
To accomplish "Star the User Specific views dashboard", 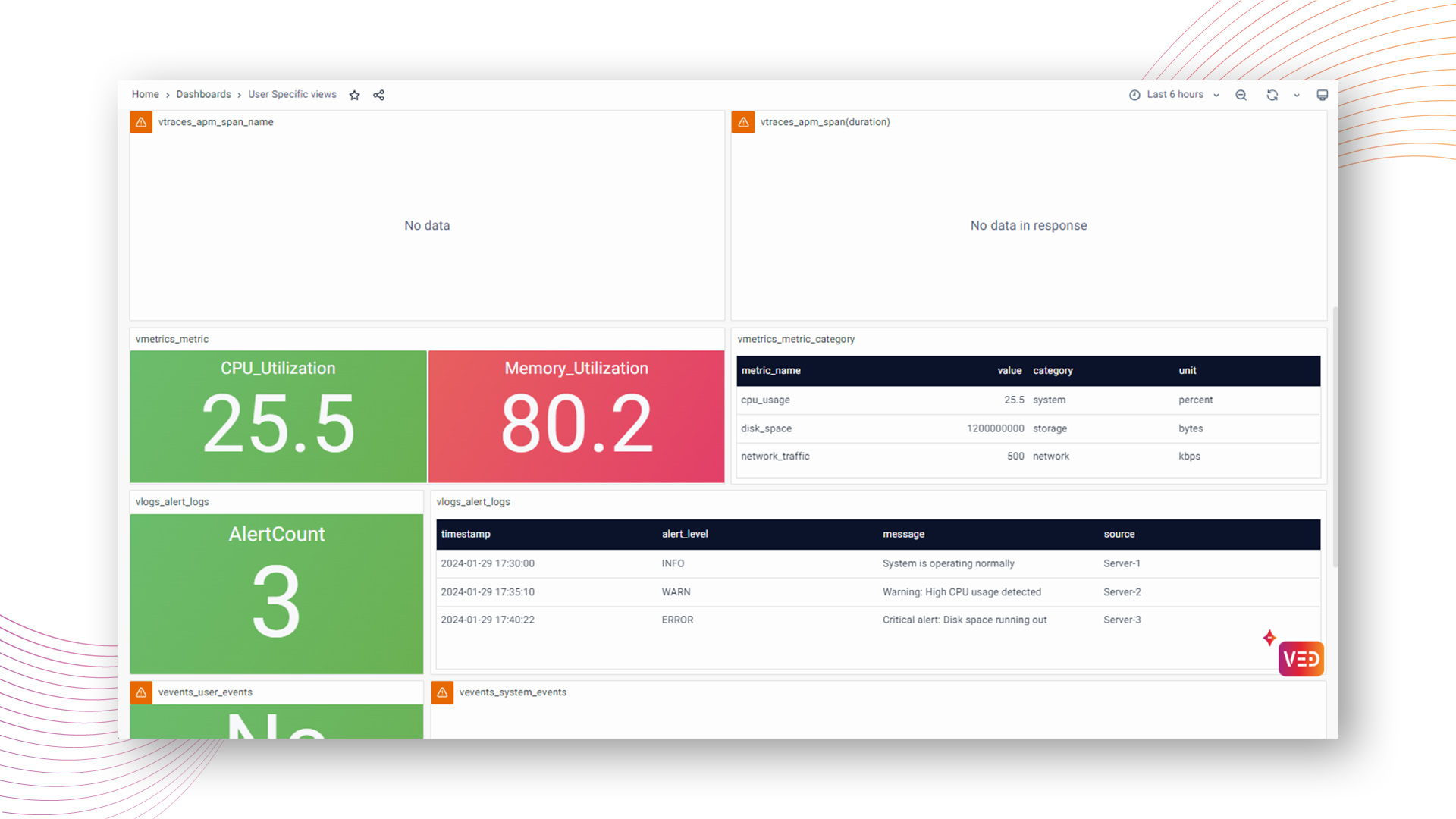I will click(x=354, y=95).
